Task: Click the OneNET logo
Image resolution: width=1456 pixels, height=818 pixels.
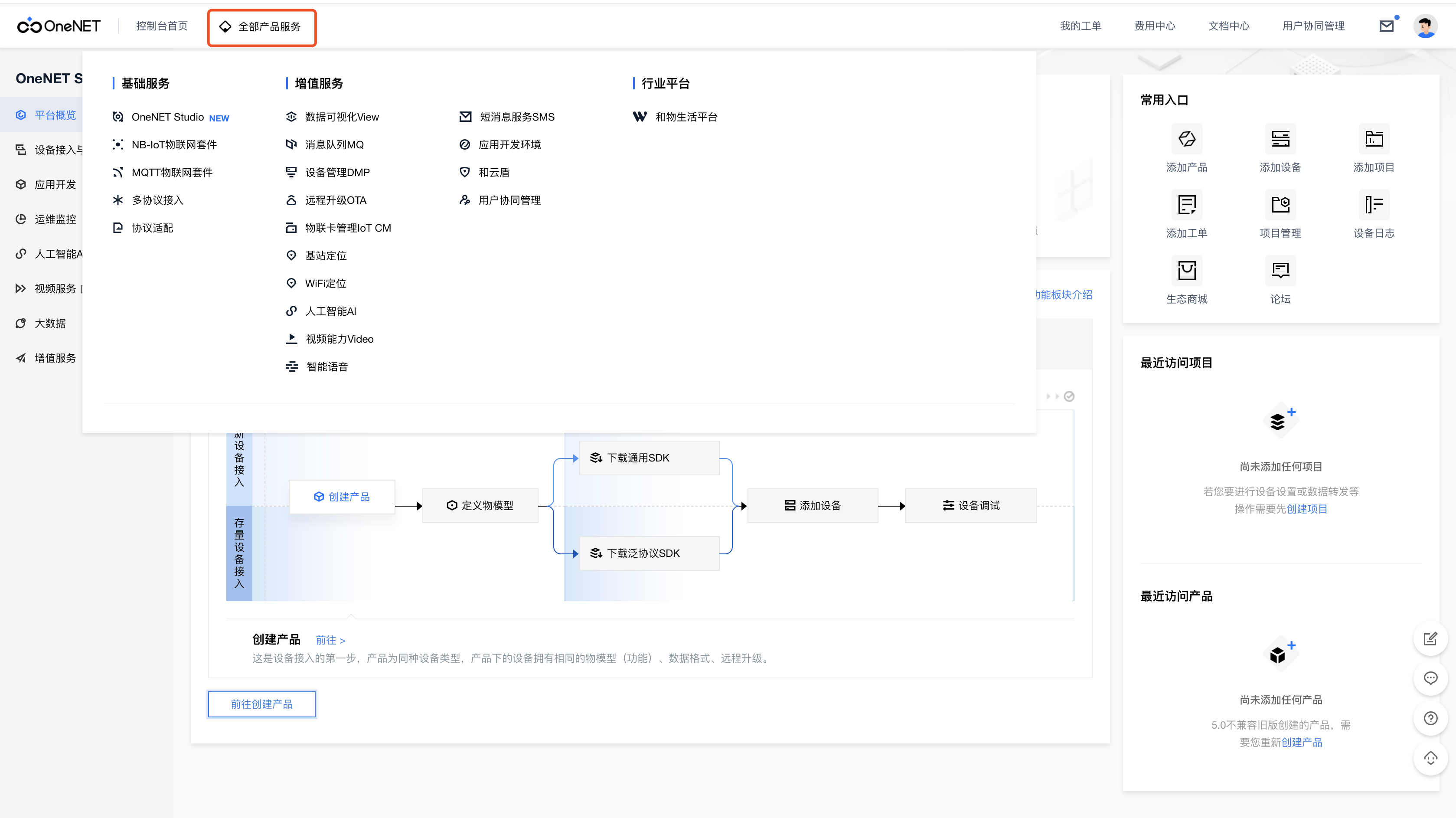Action: coord(58,26)
